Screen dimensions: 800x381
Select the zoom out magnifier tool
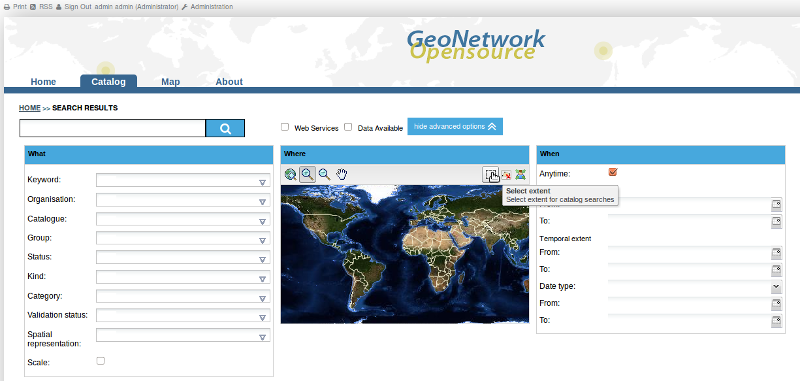click(x=324, y=174)
